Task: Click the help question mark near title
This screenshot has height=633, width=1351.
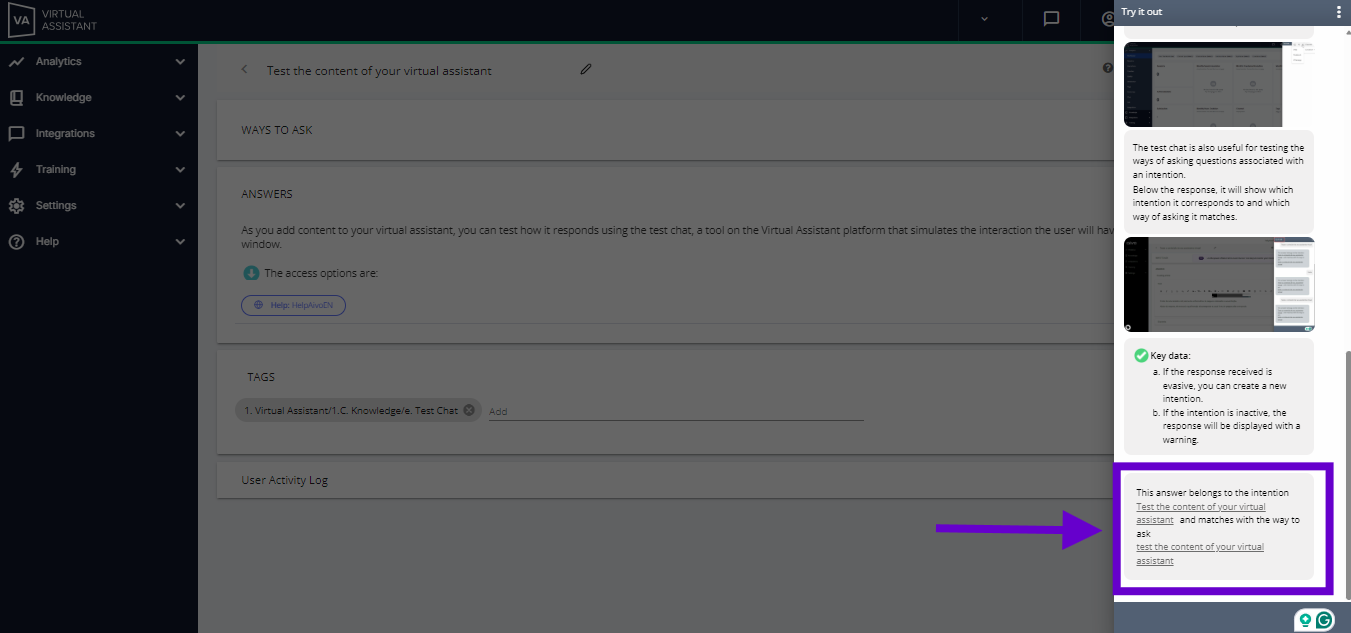Action: tap(1108, 68)
